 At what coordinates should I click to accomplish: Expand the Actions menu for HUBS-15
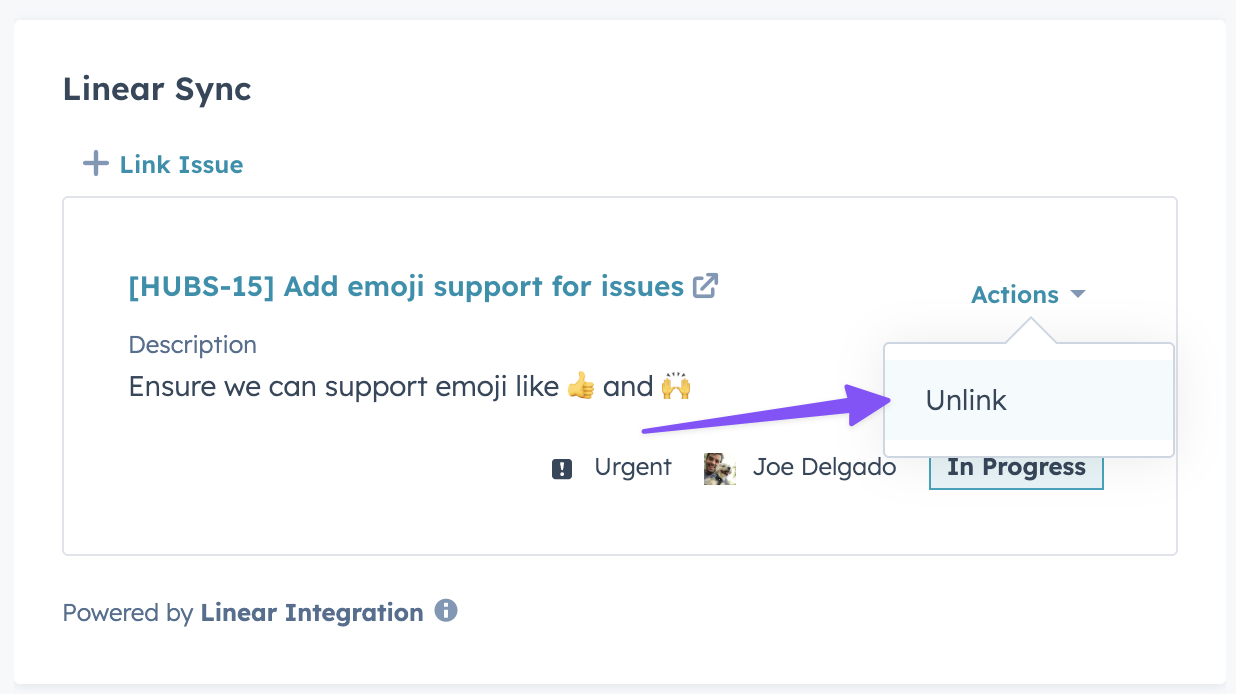[x=1015, y=294]
